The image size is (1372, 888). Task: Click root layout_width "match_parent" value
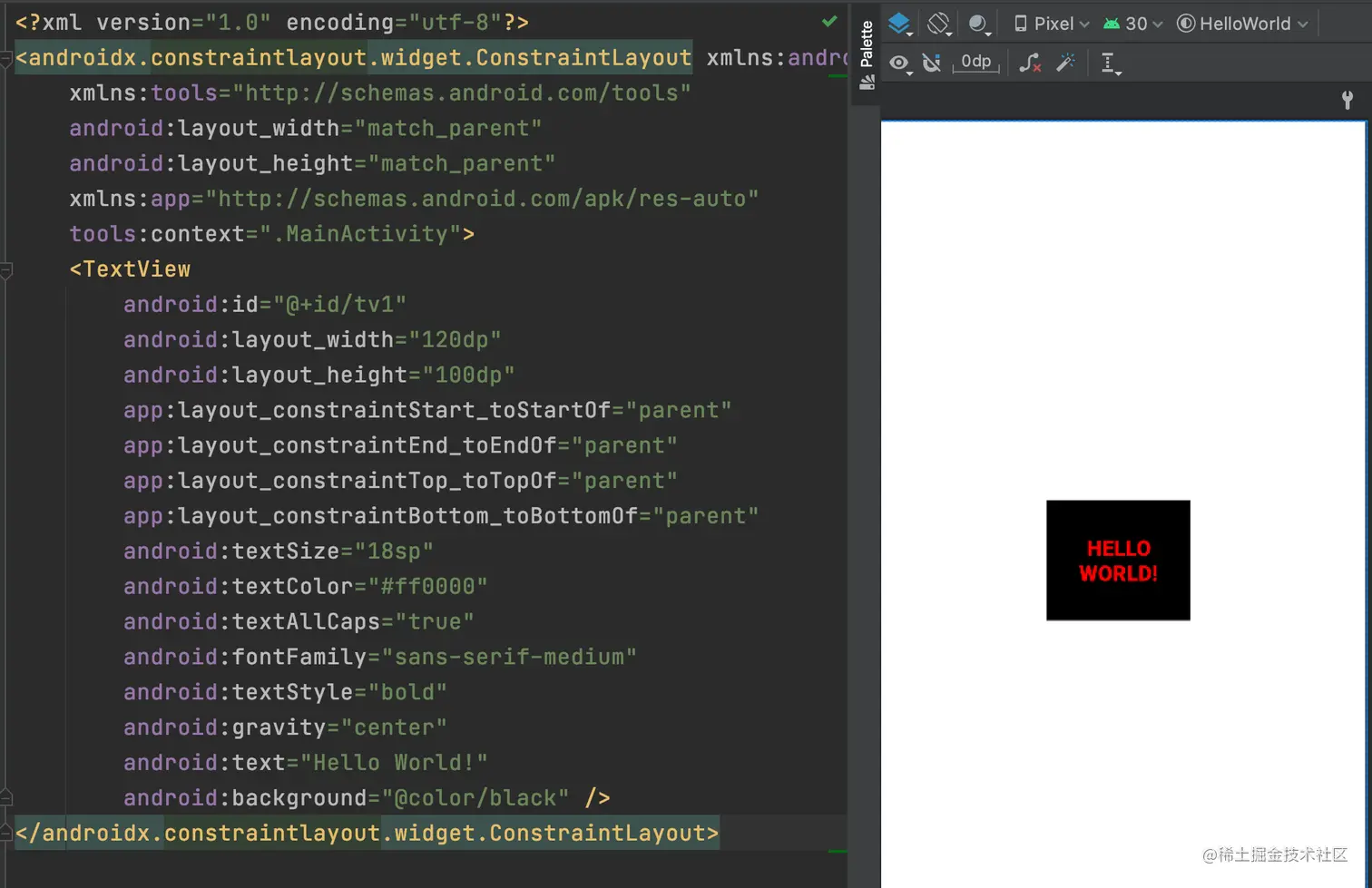[448, 129]
